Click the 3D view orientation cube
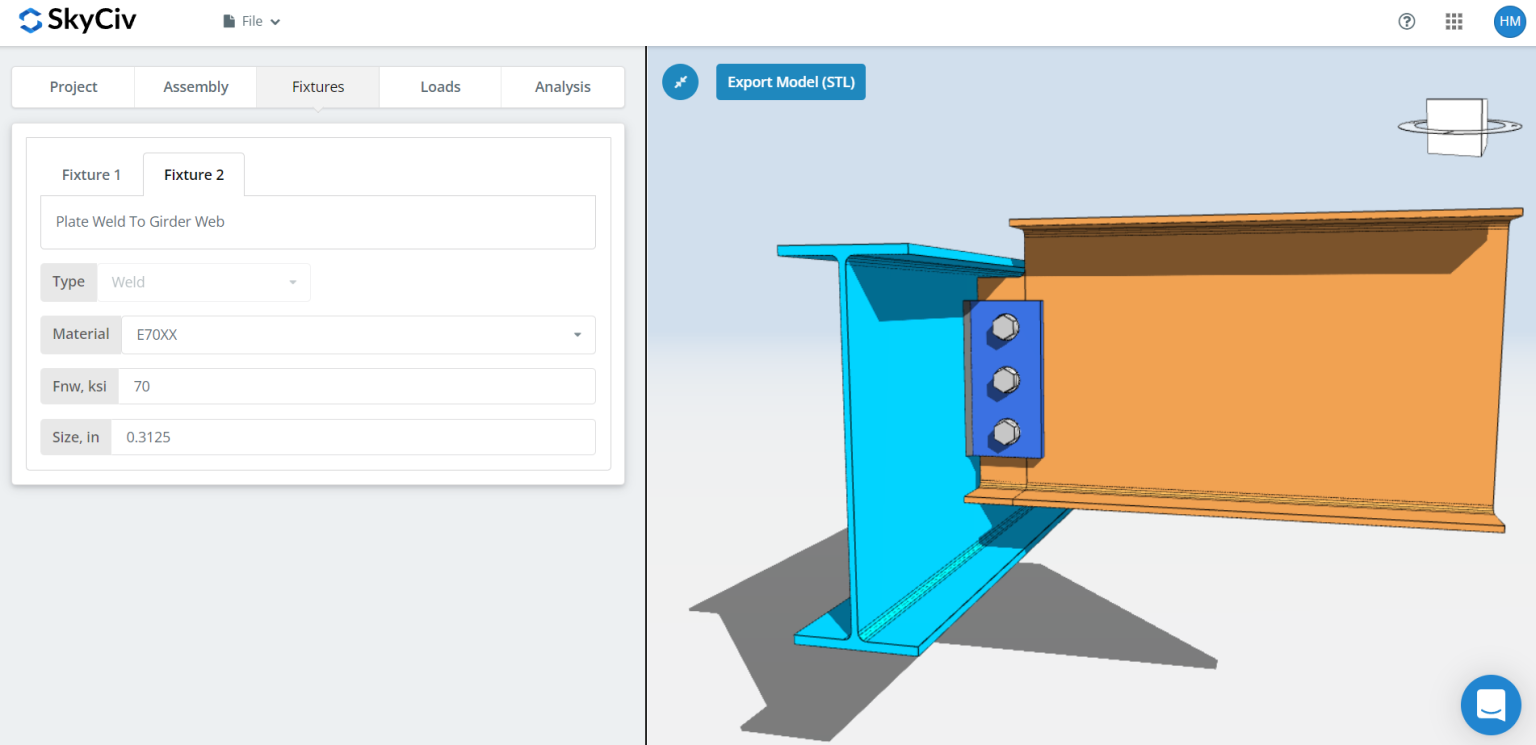The image size is (1536, 745). [x=1455, y=128]
